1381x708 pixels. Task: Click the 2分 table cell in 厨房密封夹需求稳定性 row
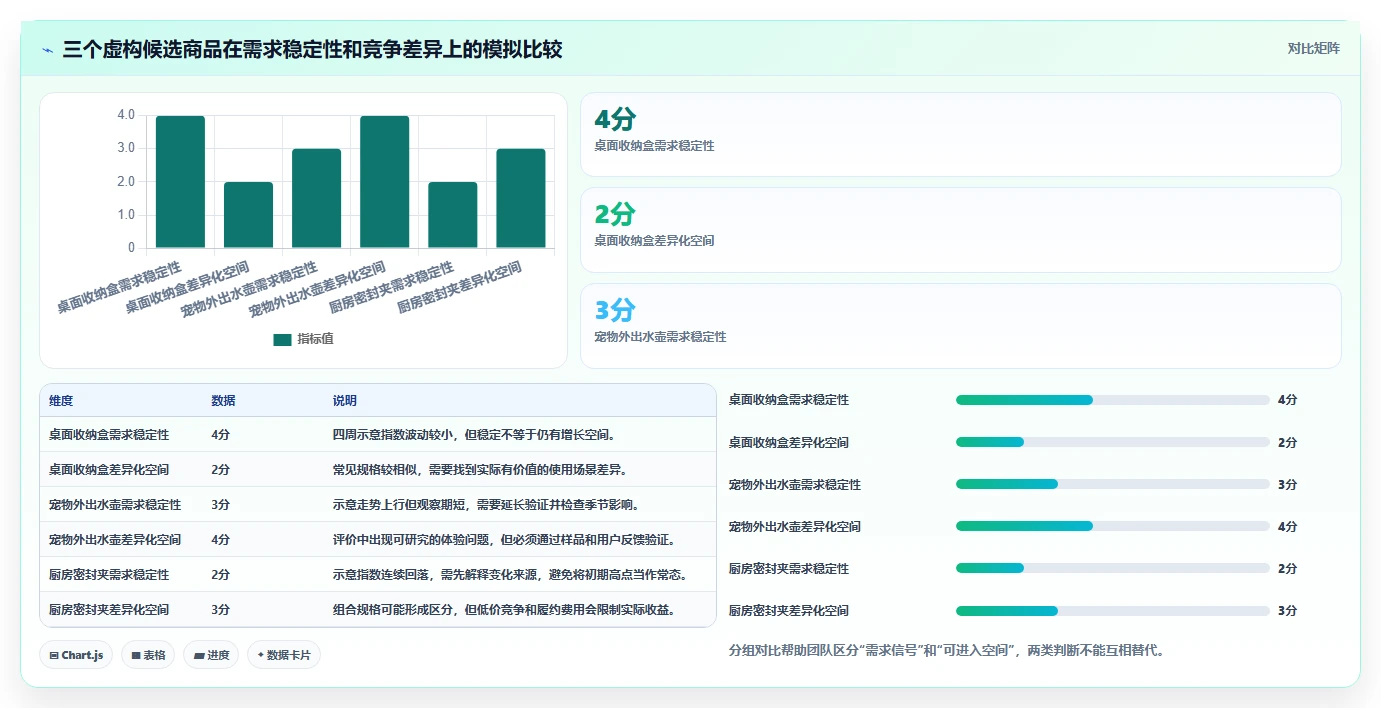(220, 574)
